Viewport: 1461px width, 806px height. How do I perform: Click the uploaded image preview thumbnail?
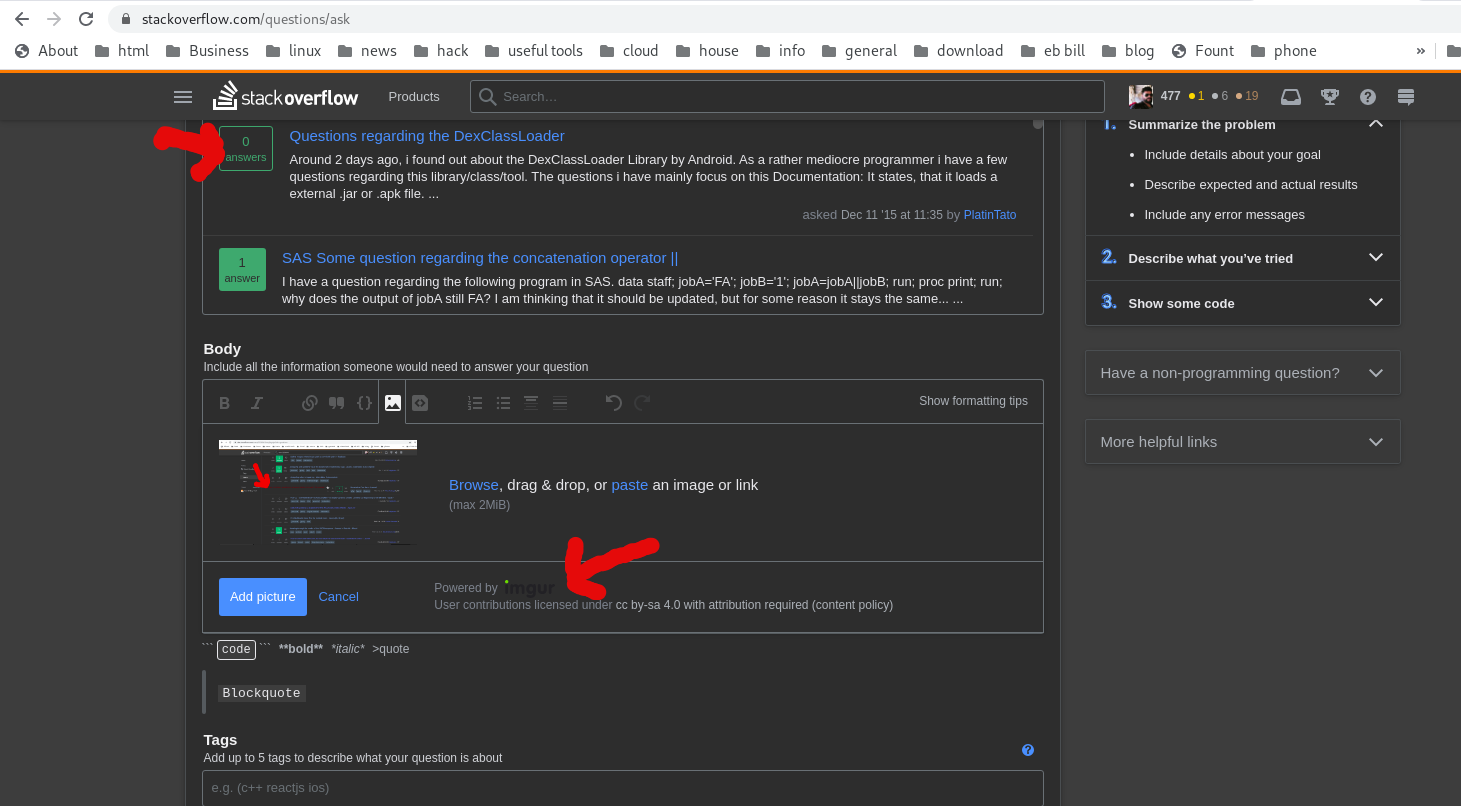(318, 492)
